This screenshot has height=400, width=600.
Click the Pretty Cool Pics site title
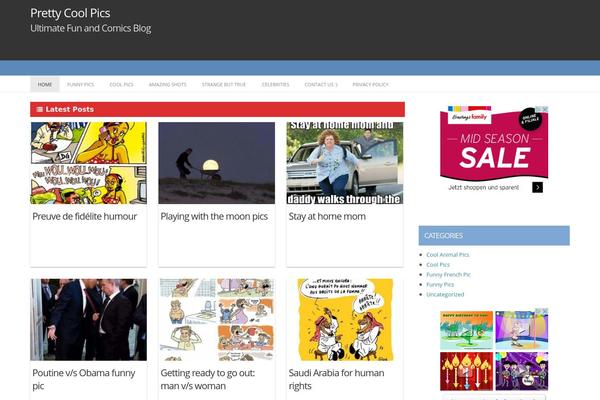coord(70,13)
